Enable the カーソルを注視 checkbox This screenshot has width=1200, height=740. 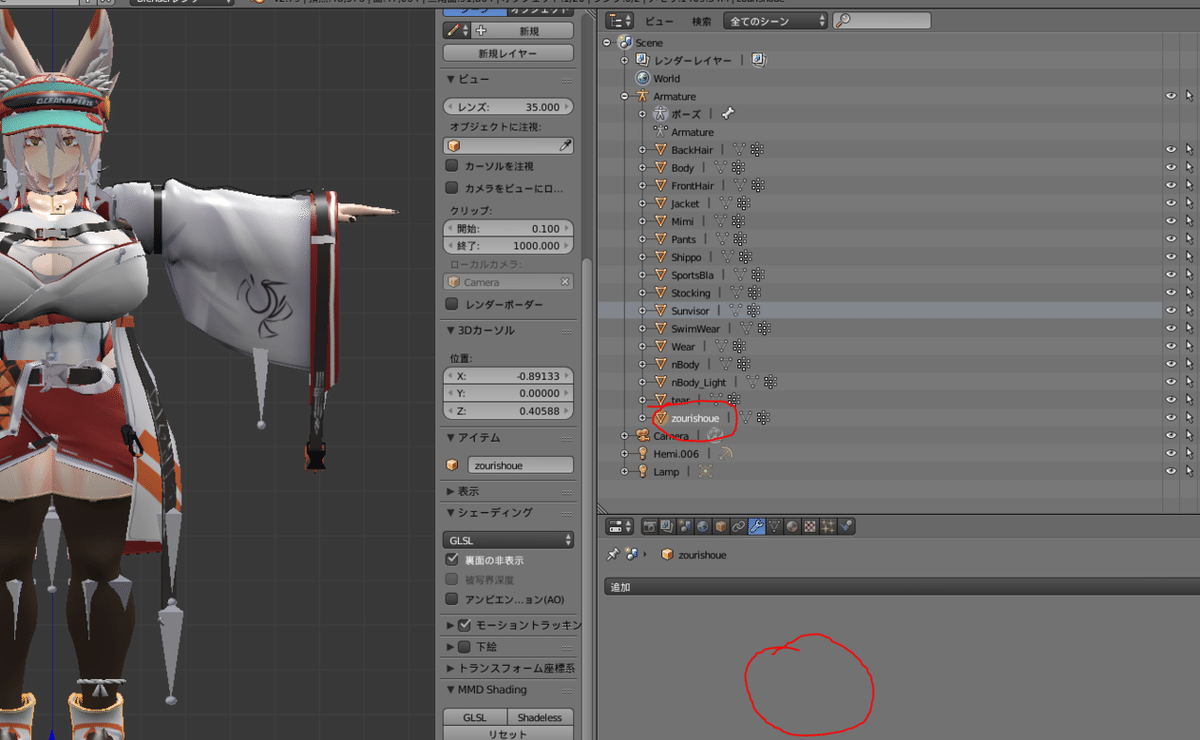(x=452, y=166)
